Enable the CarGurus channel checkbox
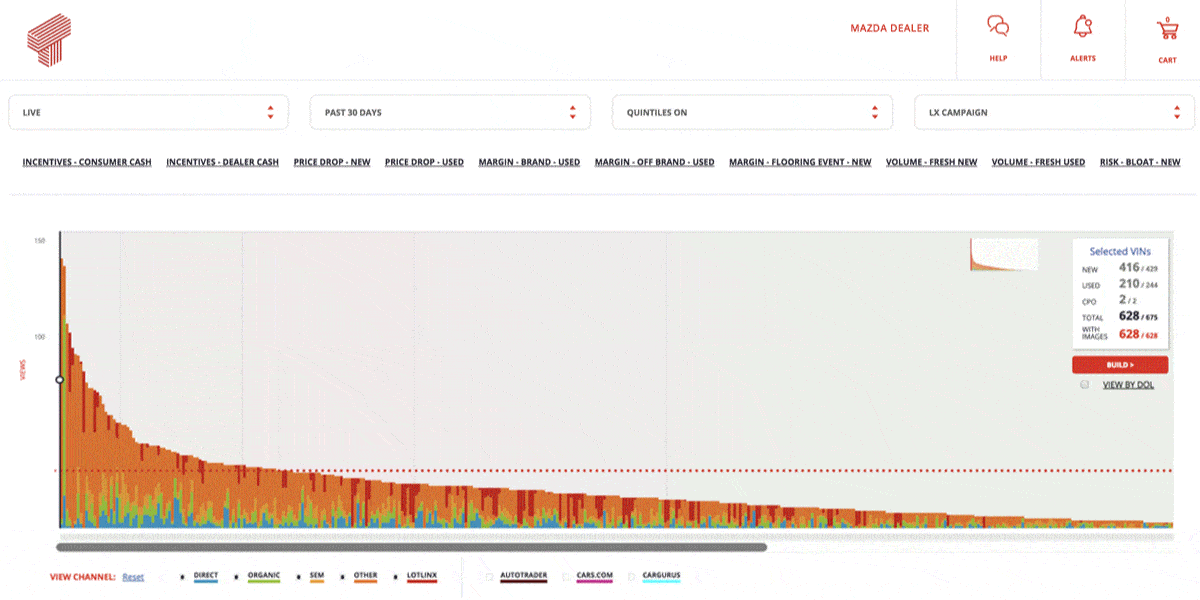This screenshot has width=1200, height=600. 630,577
